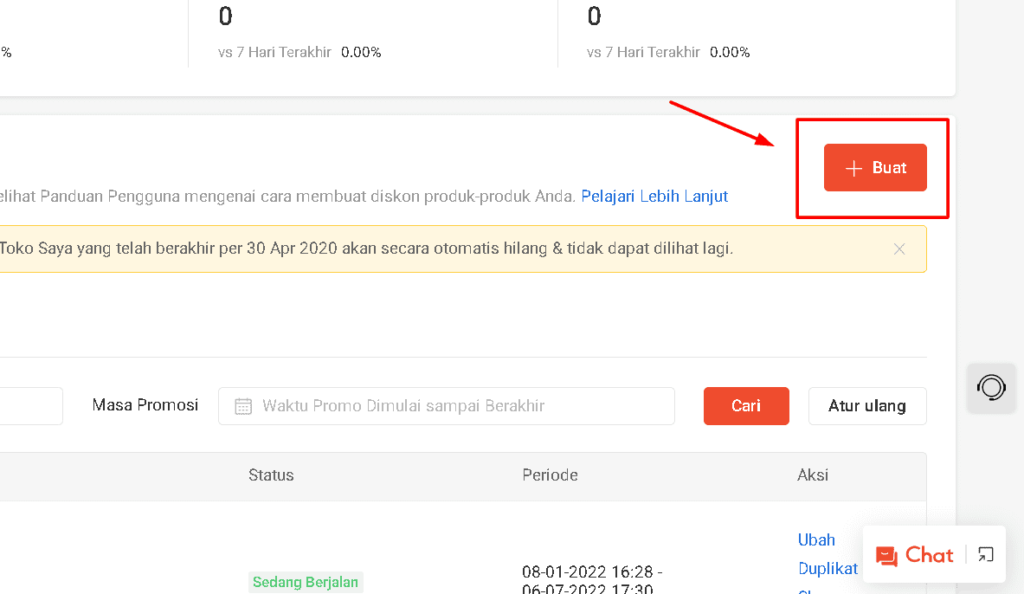Dismiss the yellow notification banner

[899, 249]
